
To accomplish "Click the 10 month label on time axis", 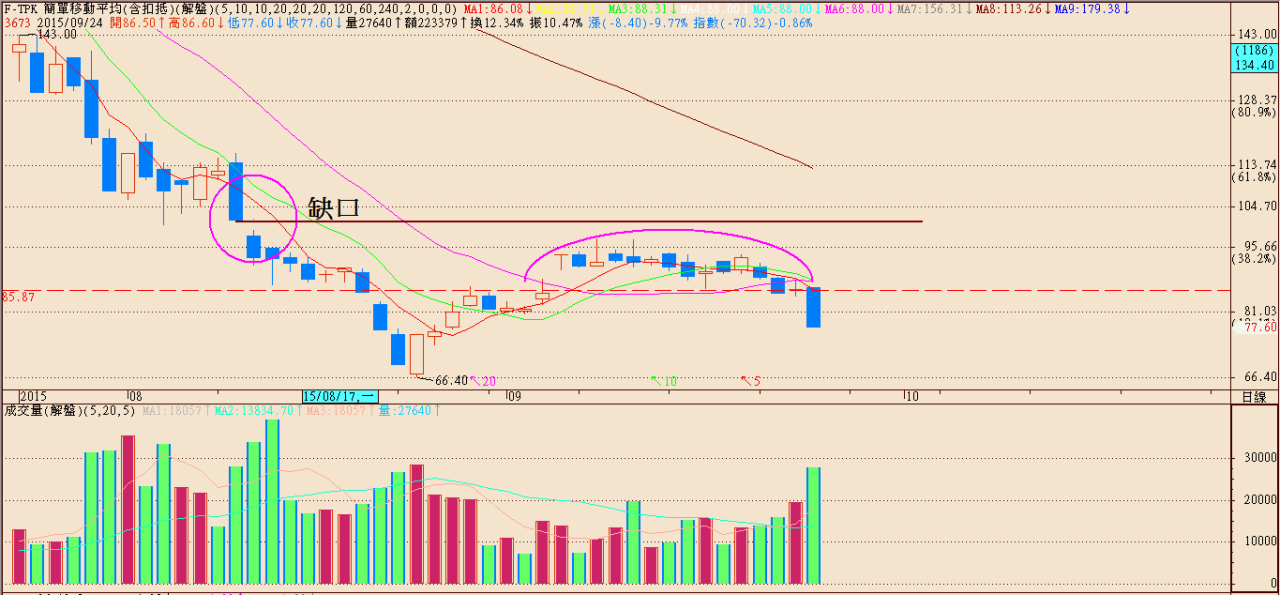I will [910, 397].
